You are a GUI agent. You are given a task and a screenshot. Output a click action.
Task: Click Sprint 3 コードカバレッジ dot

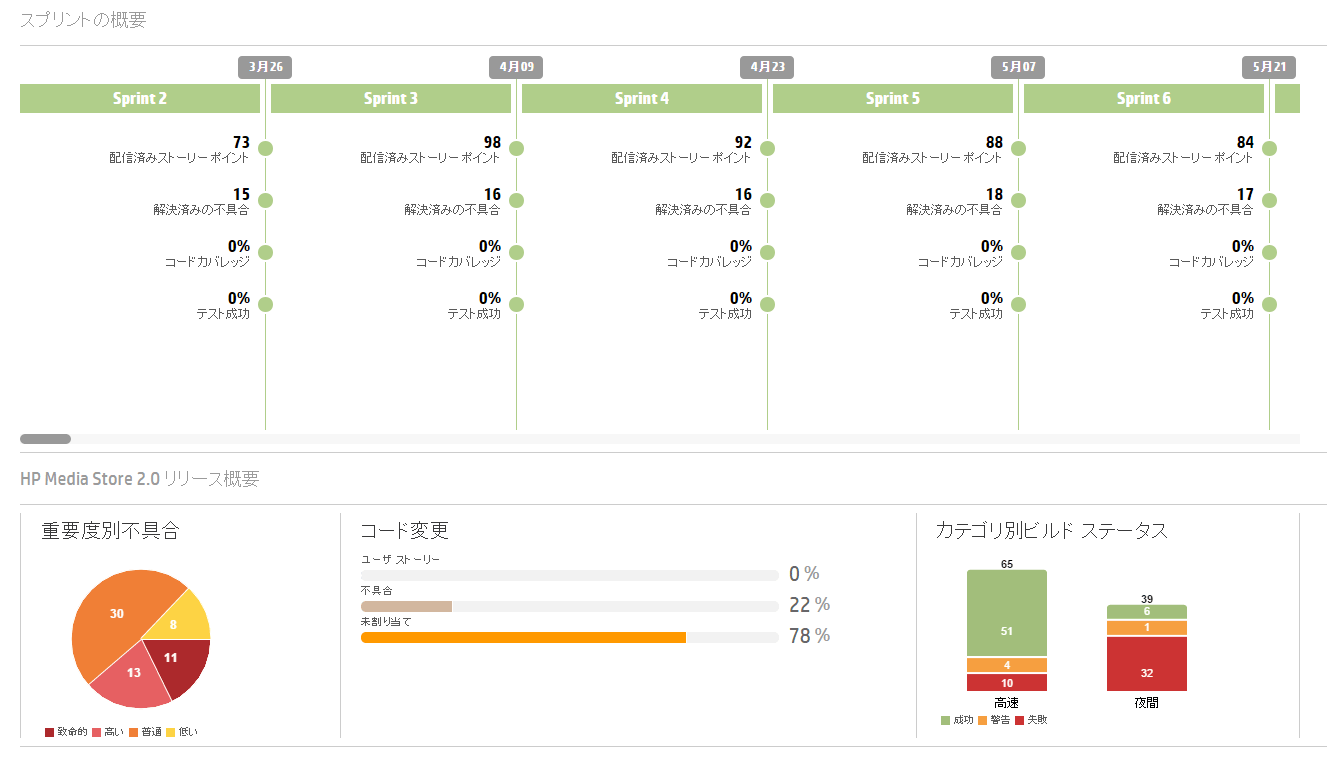coord(516,252)
